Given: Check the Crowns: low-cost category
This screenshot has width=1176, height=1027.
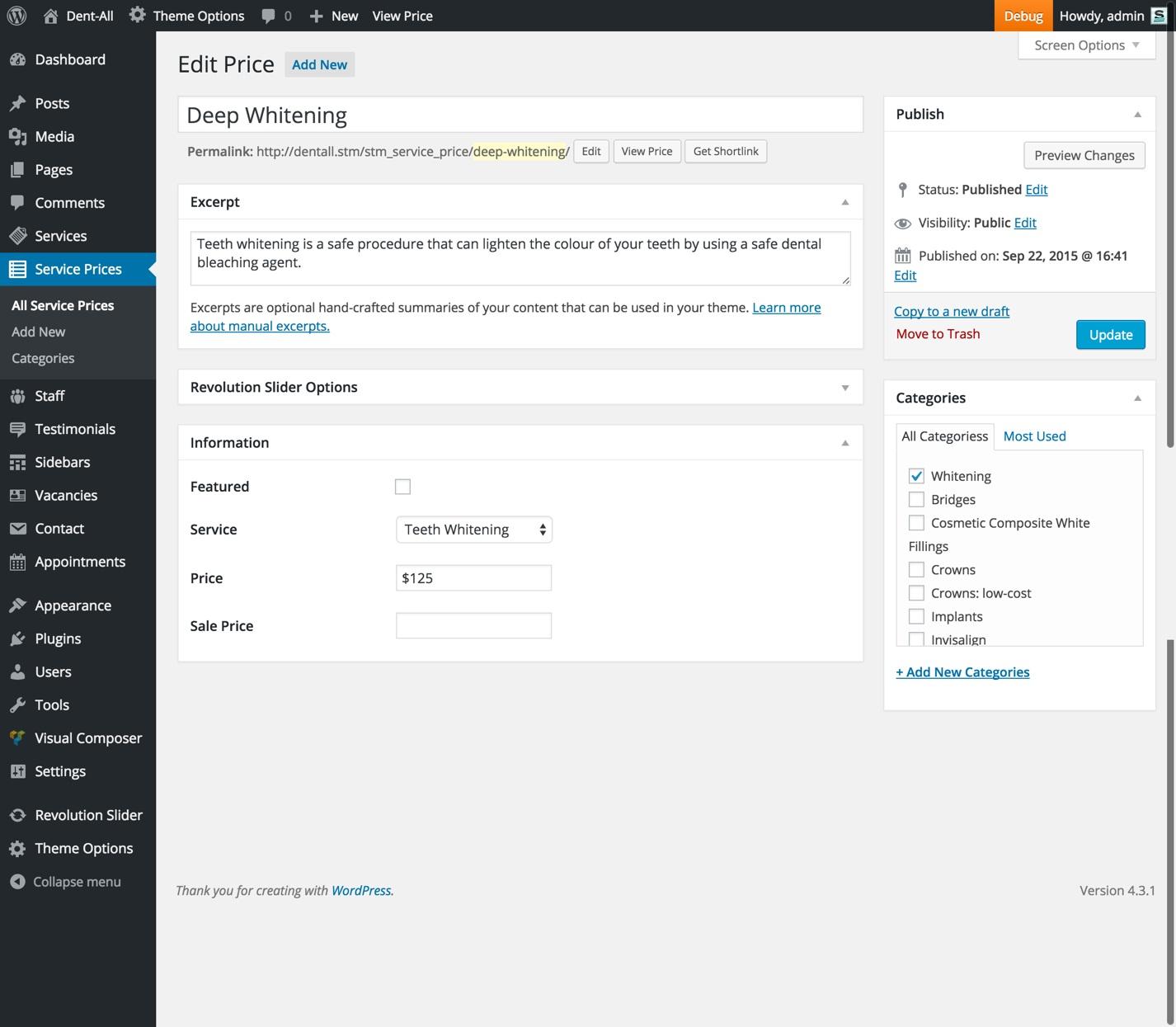Looking at the screenshot, I should point(916,593).
